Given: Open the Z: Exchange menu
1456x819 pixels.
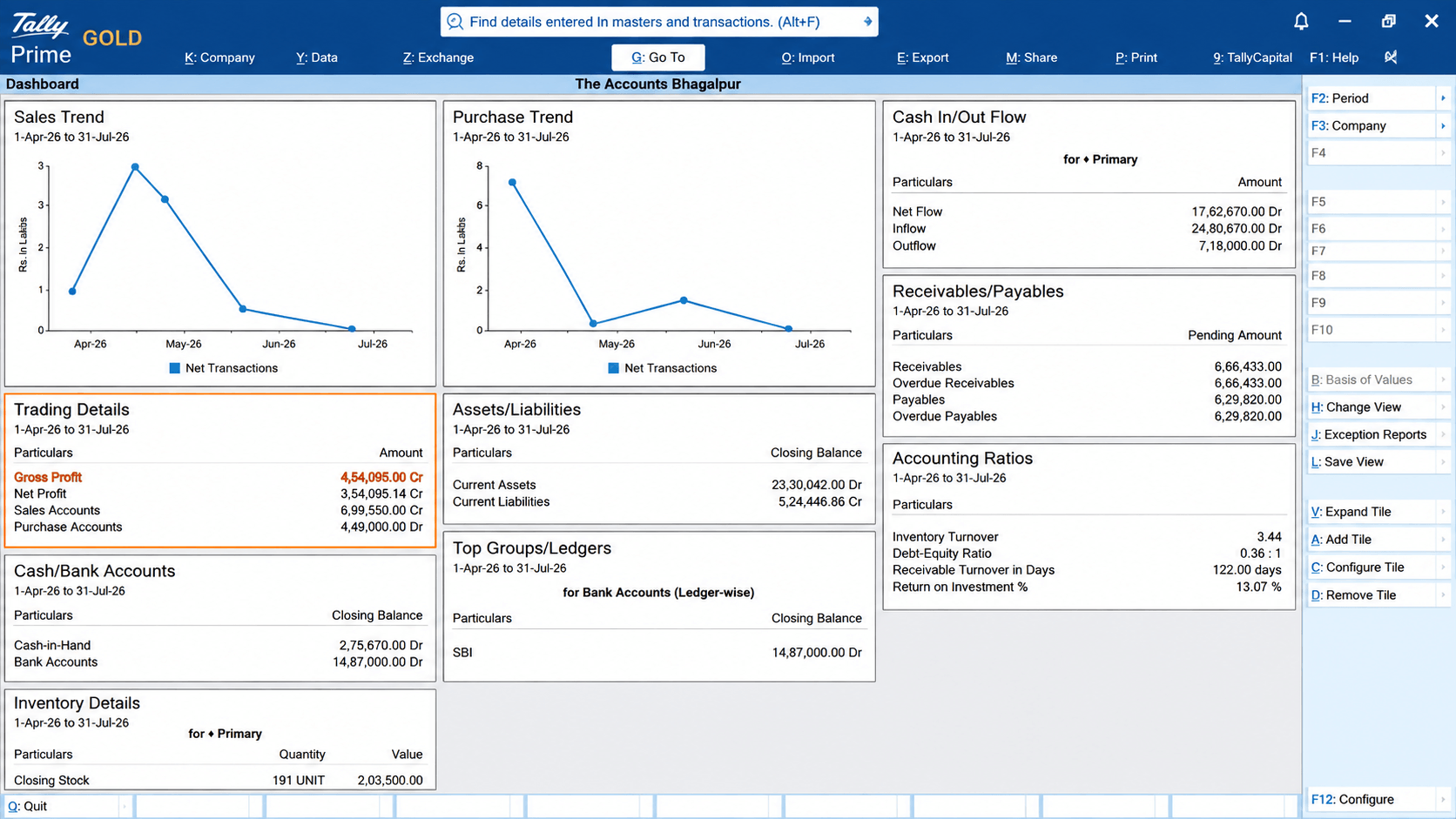Looking at the screenshot, I should (x=438, y=57).
